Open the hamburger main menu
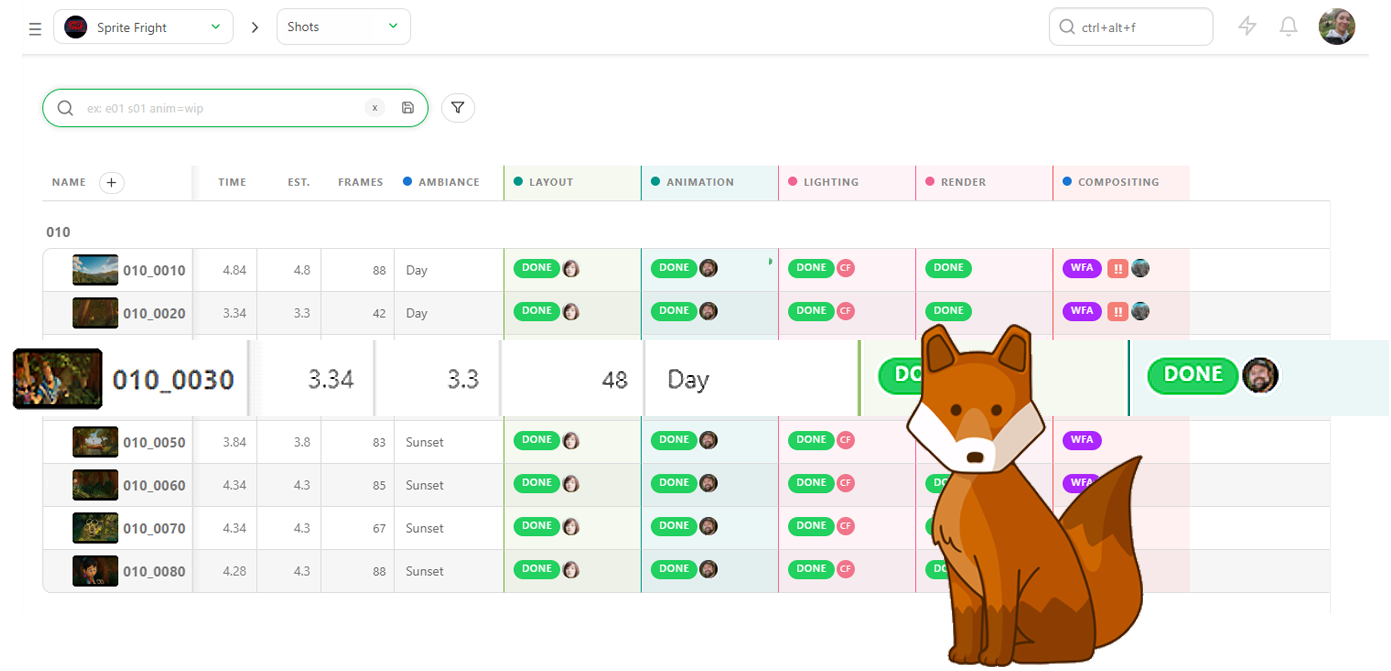 click(x=35, y=28)
